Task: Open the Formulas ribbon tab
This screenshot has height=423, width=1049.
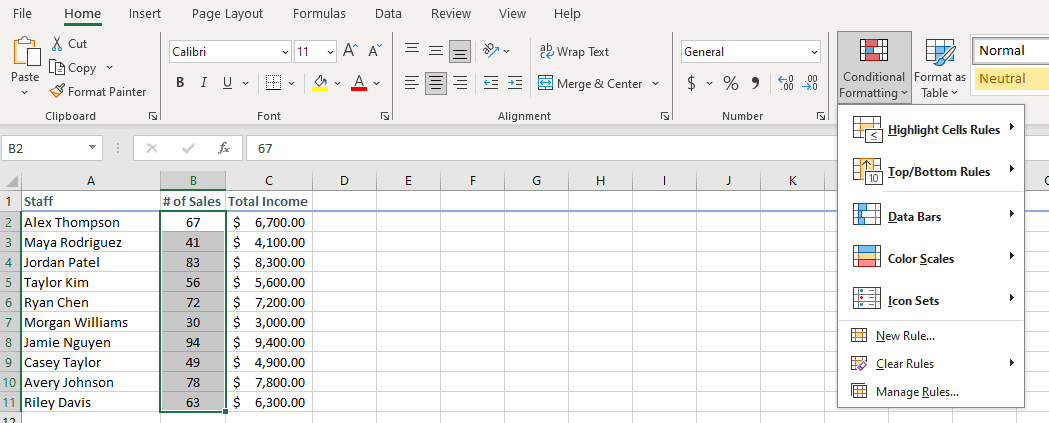Action: point(319,13)
